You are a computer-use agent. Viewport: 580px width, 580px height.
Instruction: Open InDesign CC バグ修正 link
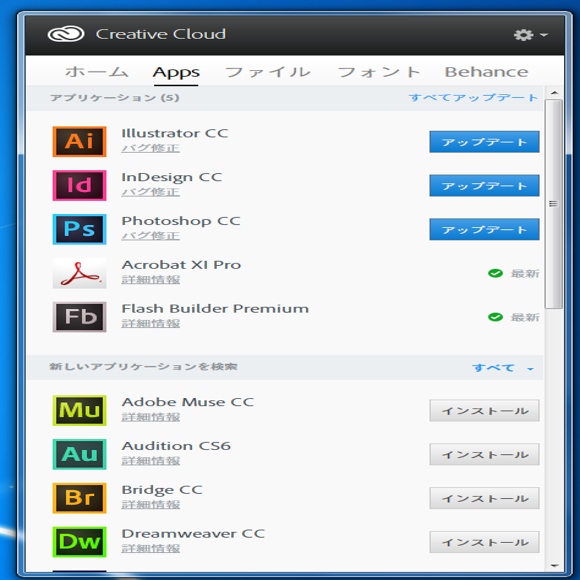point(151,192)
